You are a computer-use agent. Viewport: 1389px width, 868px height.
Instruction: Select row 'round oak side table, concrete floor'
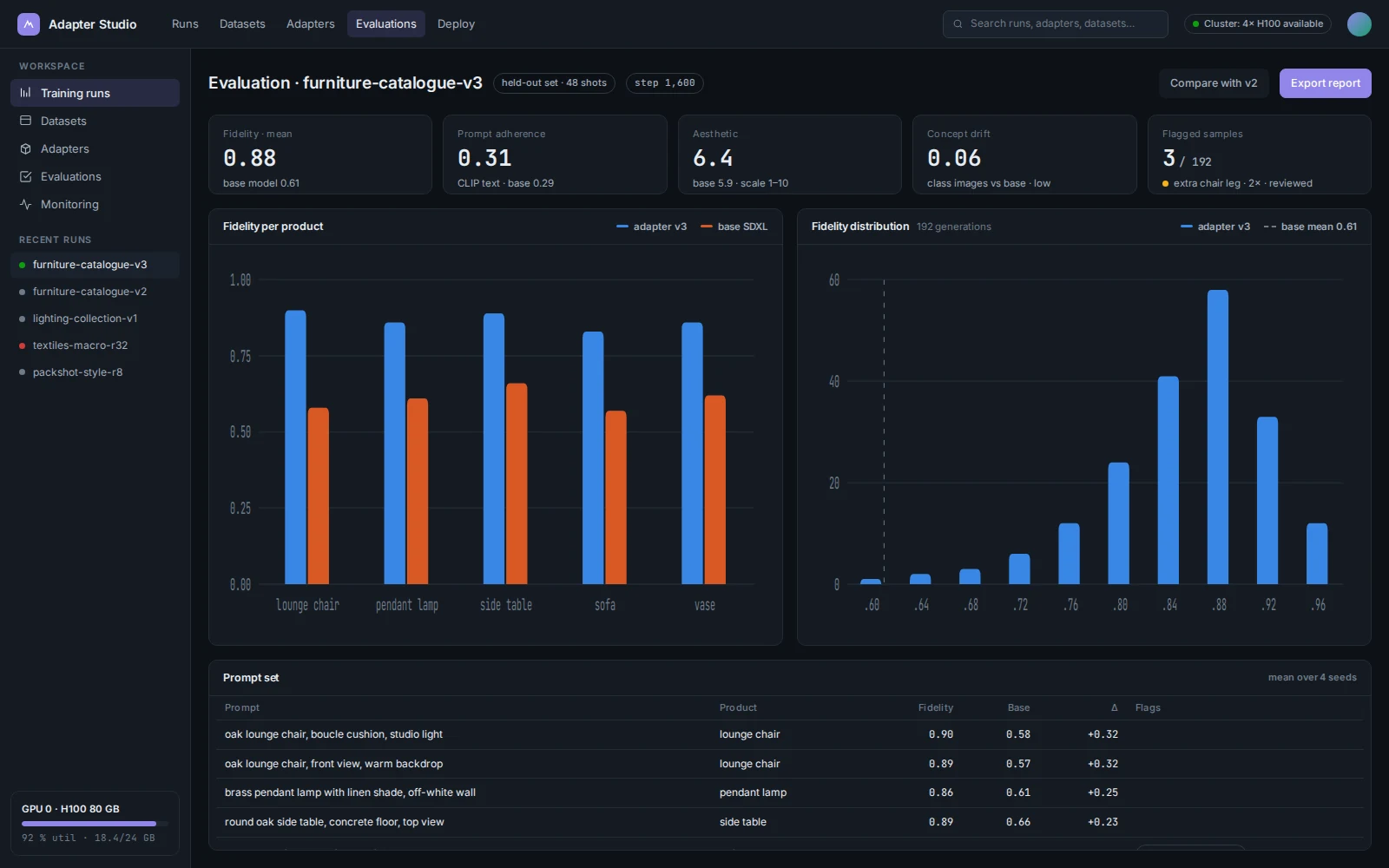pos(790,822)
